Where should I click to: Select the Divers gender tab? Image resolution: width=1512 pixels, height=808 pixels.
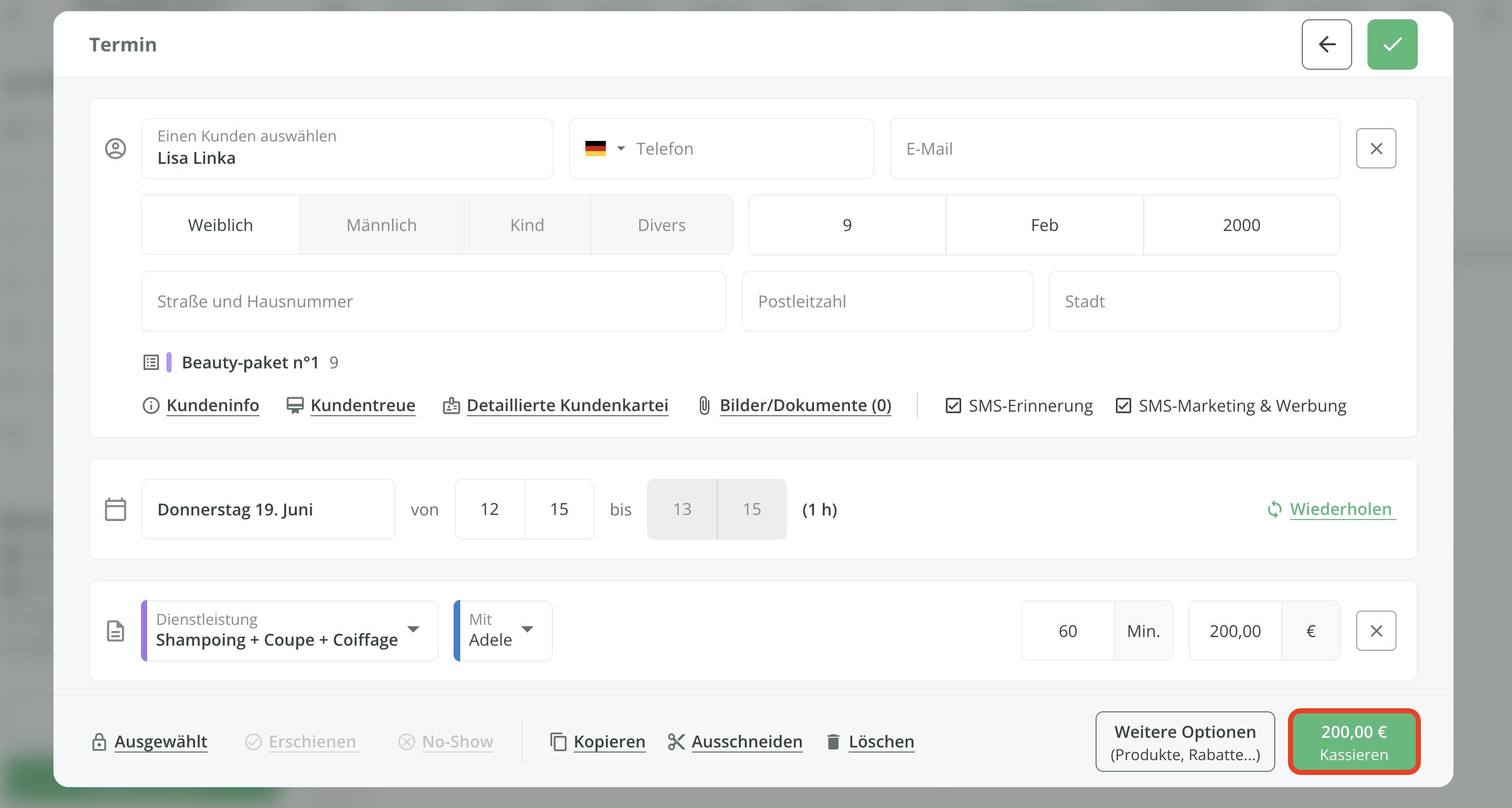point(661,225)
